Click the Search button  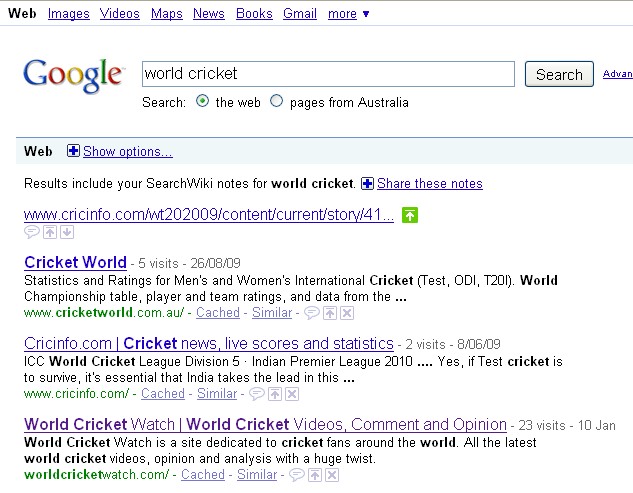tap(559, 74)
